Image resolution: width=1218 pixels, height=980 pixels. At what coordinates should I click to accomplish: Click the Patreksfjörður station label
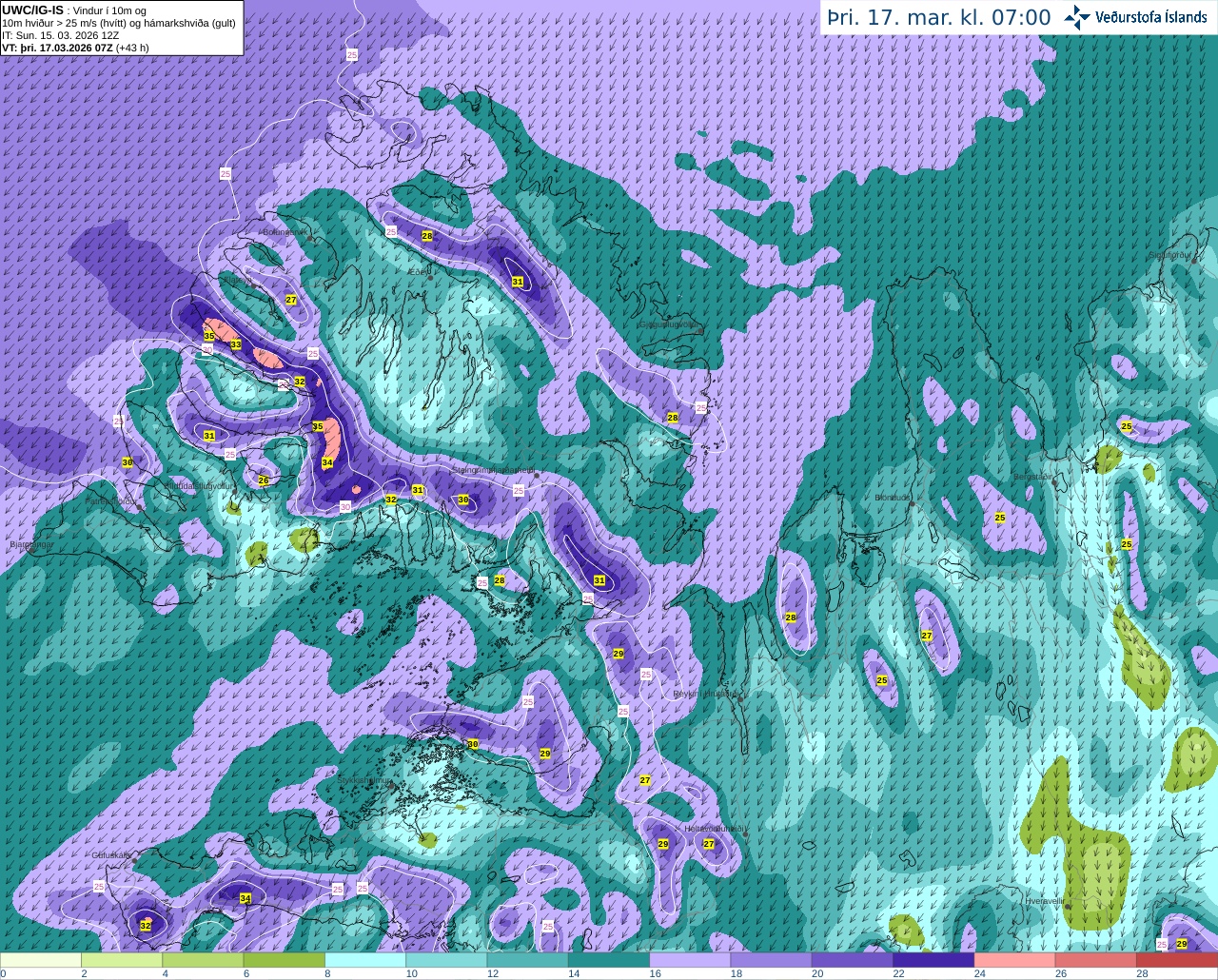point(112,500)
